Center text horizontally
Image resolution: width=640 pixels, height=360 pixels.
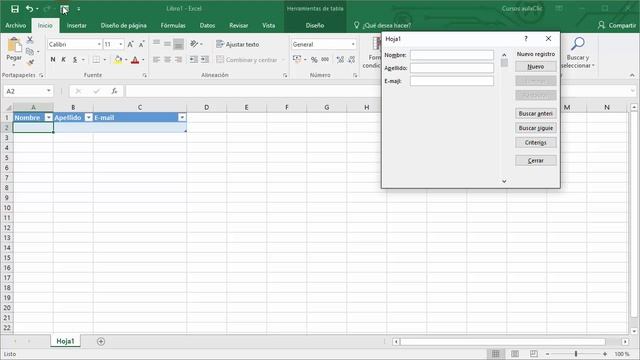[167, 60]
